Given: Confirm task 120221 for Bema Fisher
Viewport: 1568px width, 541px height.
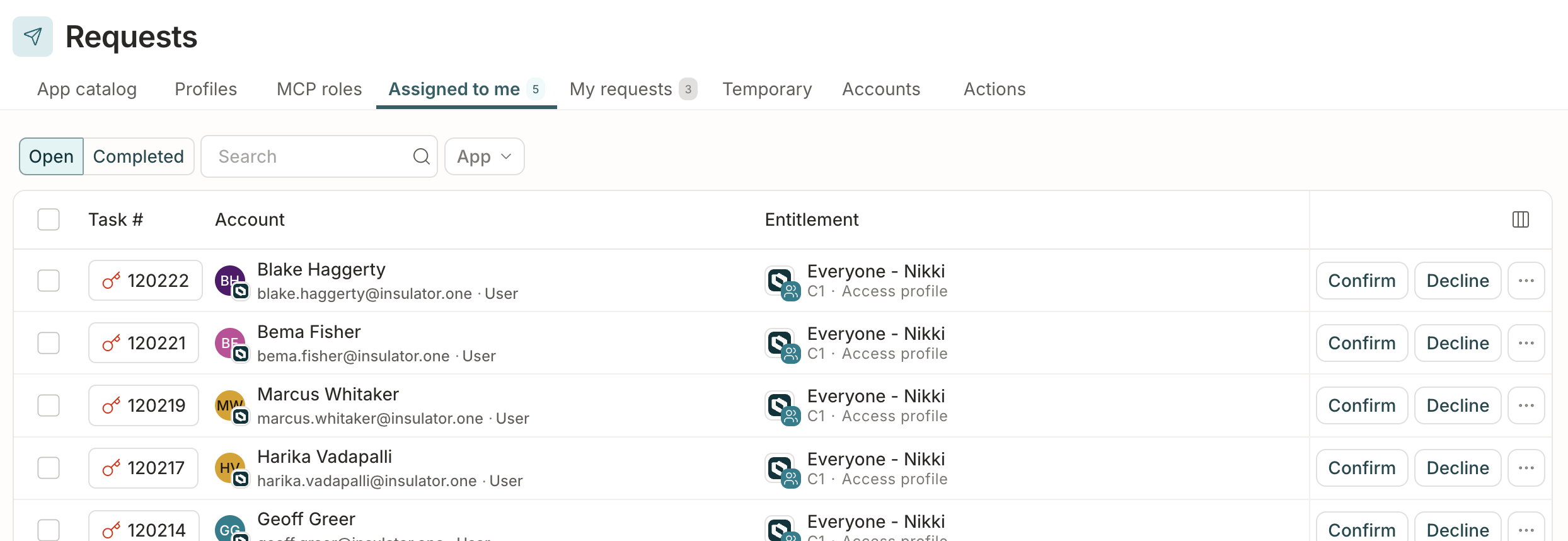Looking at the screenshot, I should coord(1362,343).
